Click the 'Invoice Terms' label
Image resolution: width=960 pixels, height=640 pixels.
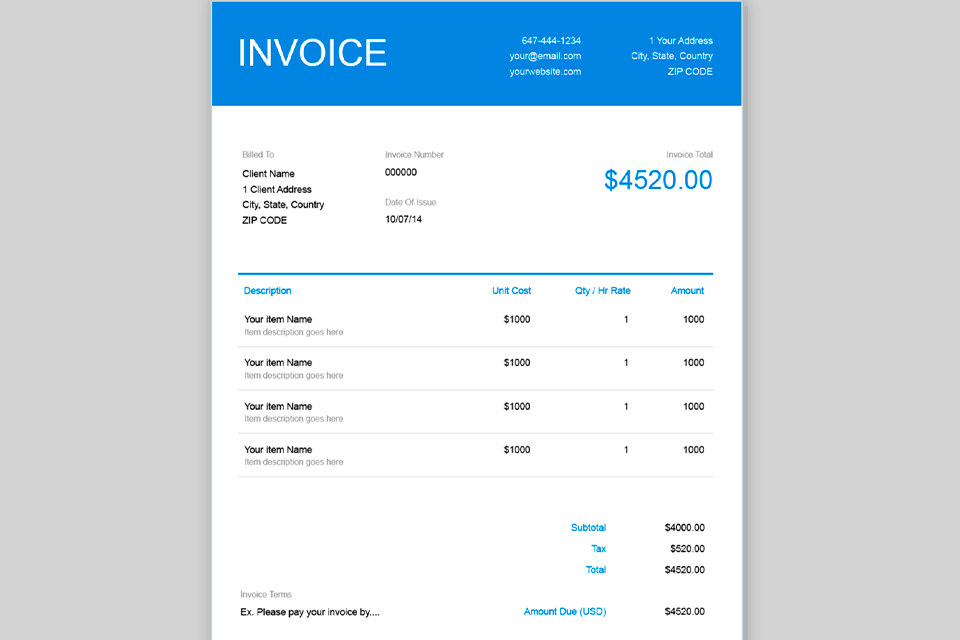[266, 594]
